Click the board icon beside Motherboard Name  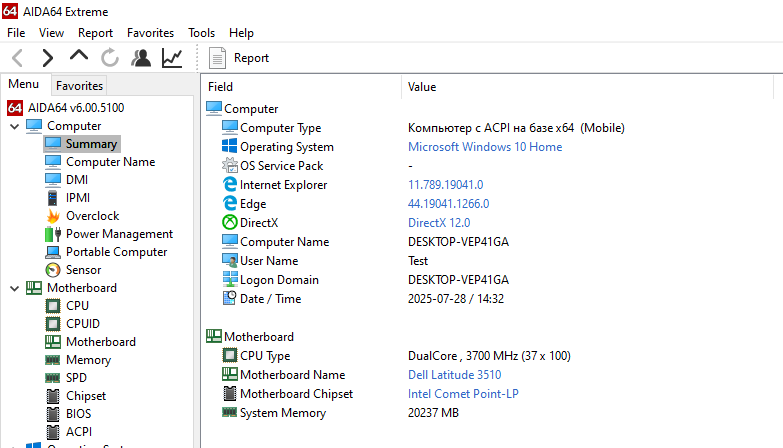click(229, 374)
